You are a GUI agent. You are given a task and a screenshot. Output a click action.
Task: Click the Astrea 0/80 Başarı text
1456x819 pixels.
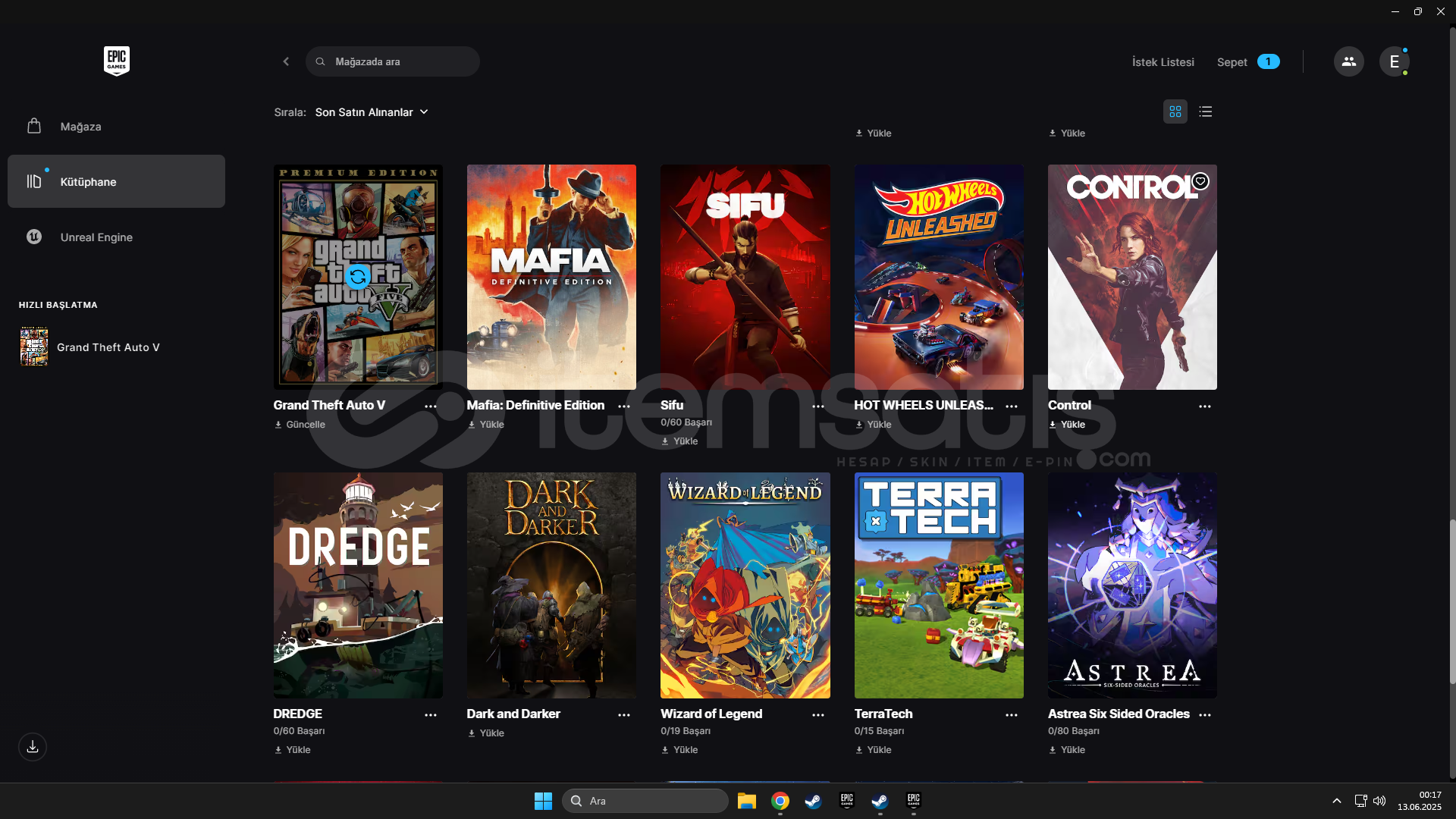pos(1074,731)
